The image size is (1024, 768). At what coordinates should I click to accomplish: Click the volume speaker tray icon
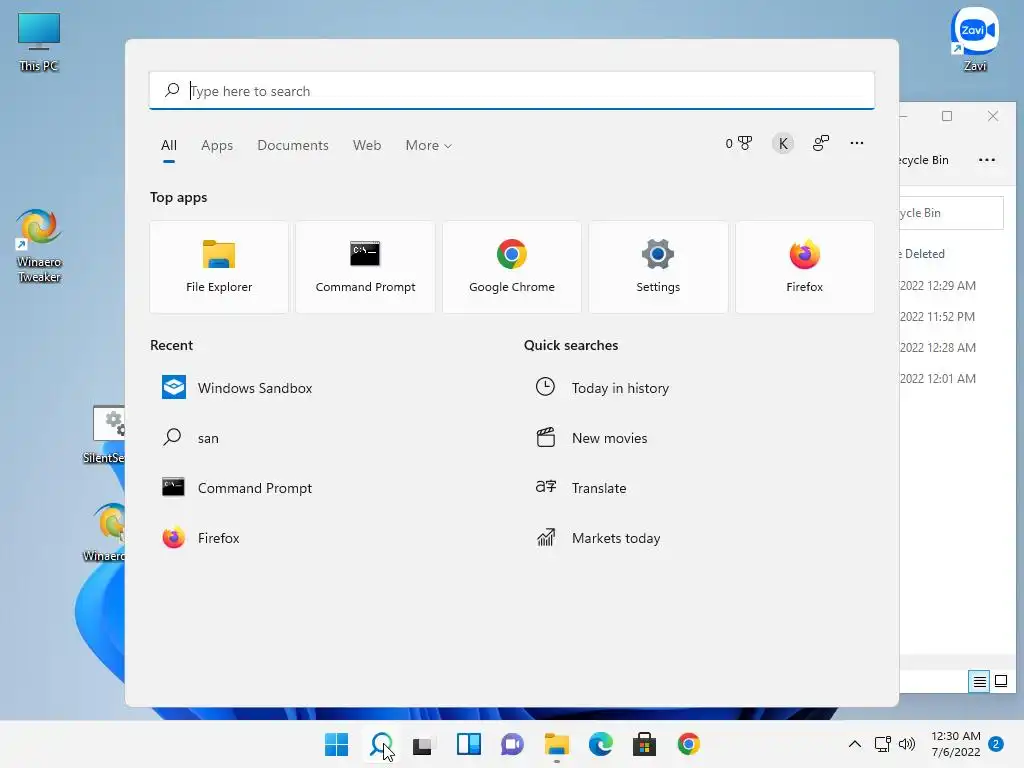tap(906, 744)
